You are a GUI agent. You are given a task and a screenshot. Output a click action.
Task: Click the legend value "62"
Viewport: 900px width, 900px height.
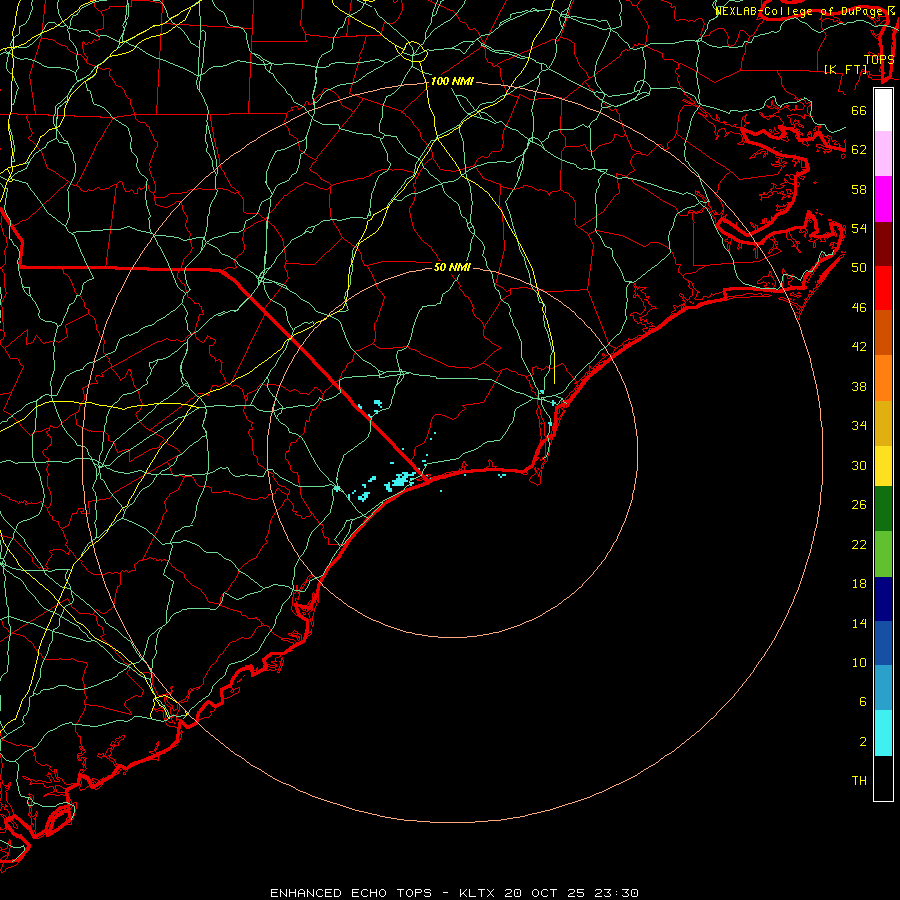click(859, 150)
